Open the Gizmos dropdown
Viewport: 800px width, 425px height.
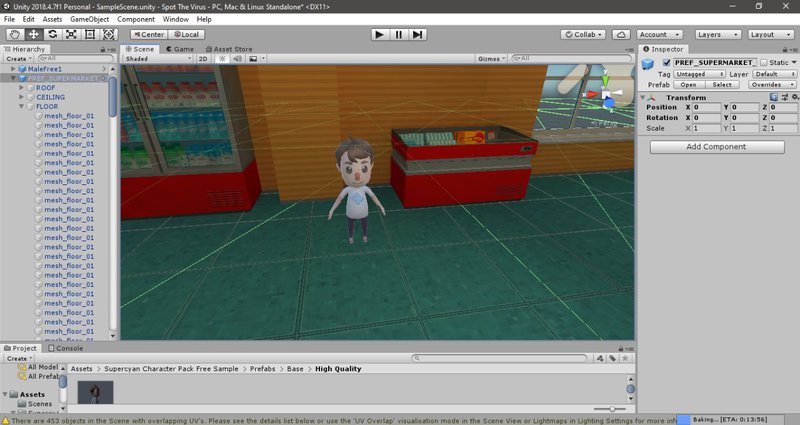pos(491,59)
